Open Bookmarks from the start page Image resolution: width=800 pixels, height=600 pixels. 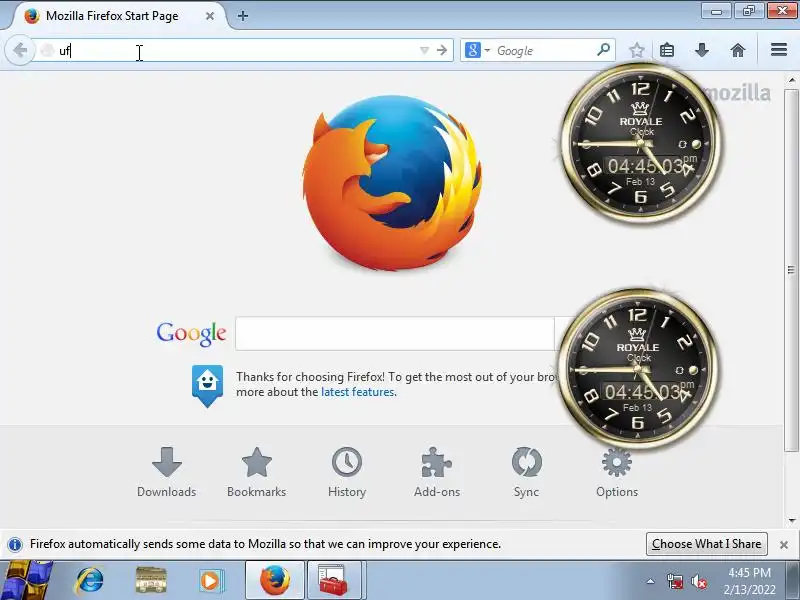click(x=257, y=472)
